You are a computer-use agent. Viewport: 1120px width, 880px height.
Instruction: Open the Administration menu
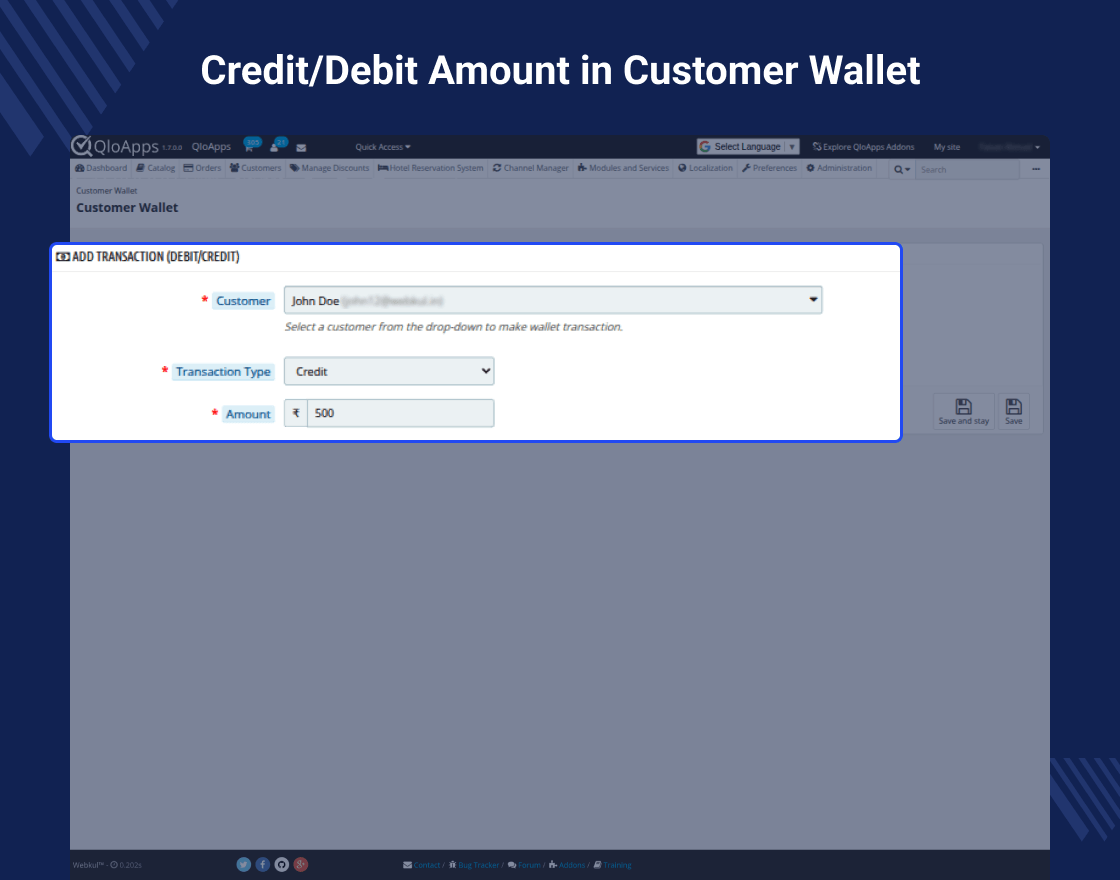(x=839, y=169)
